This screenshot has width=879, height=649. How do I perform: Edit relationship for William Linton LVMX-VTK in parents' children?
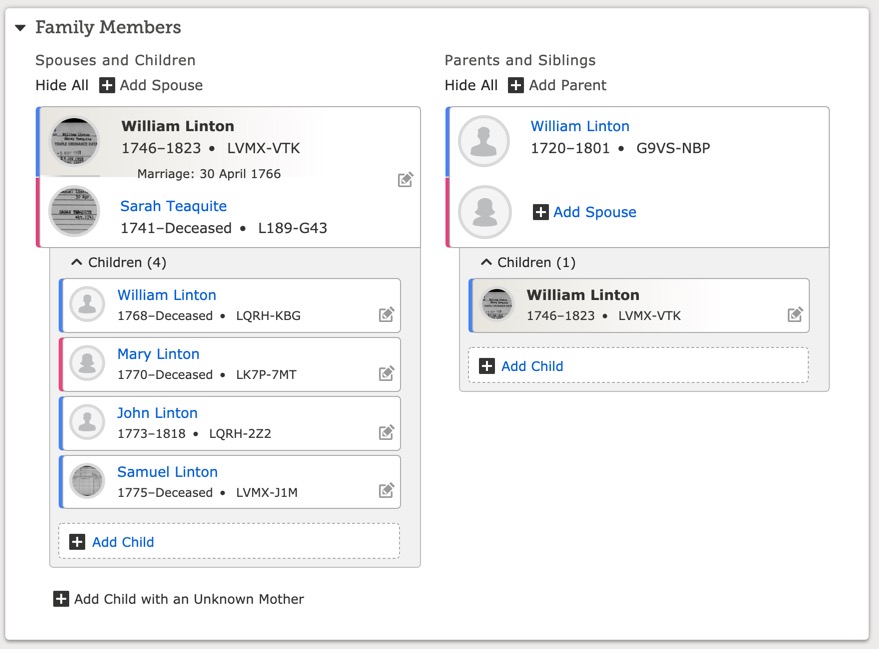point(795,314)
